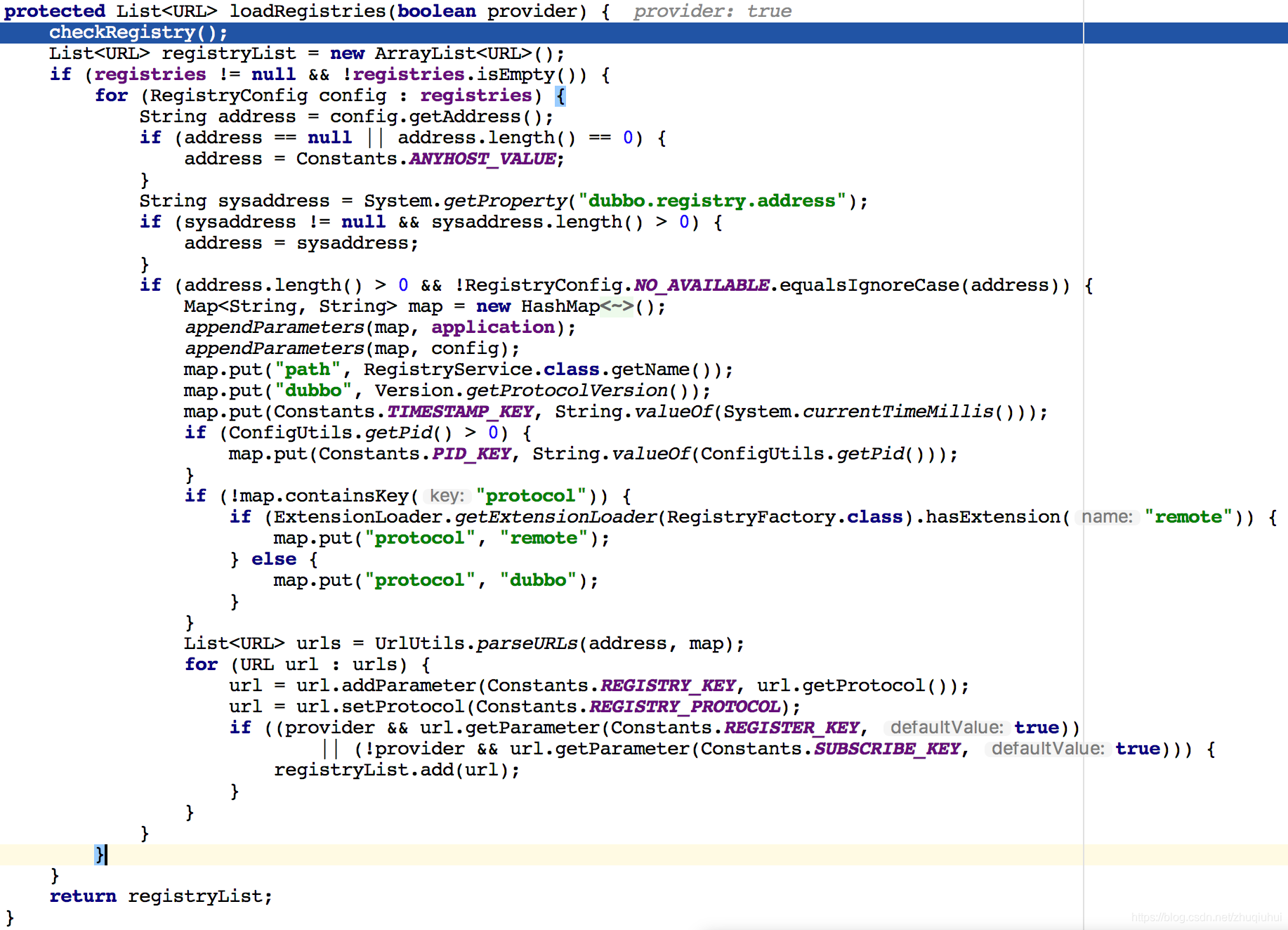
Task: Click the RegistryService.class reference
Action: pos(482,369)
